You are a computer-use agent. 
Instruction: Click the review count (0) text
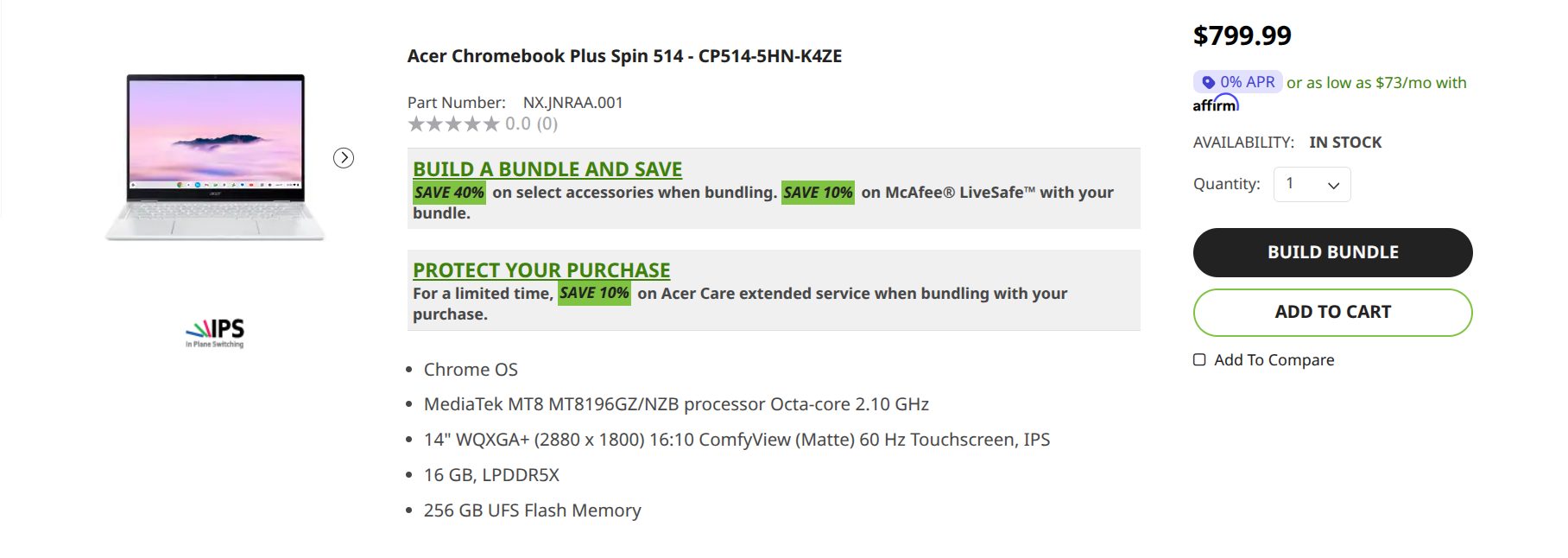click(x=547, y=124)
